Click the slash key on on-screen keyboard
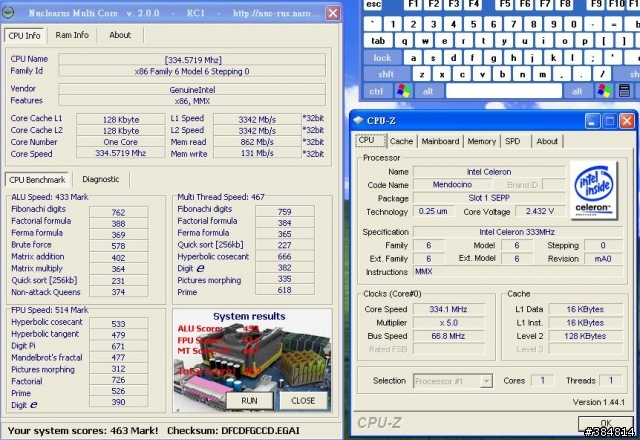 [x=602, y=74]
